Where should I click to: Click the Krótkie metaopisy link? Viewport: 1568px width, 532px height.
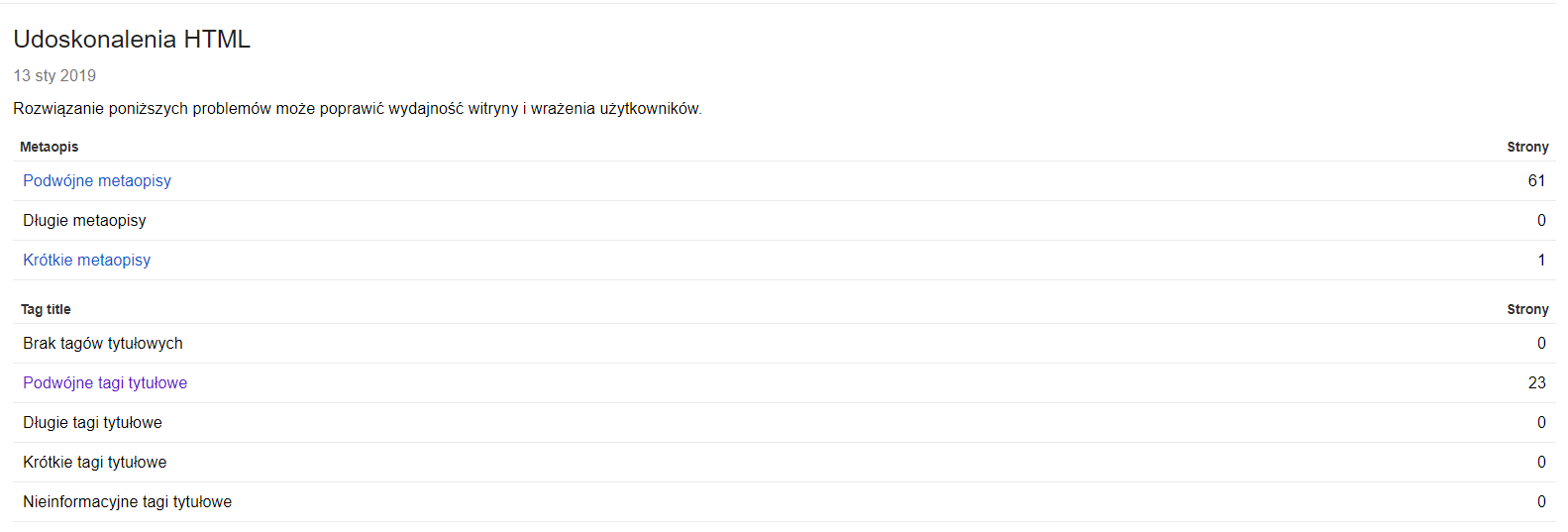click(x=87, y=260)
